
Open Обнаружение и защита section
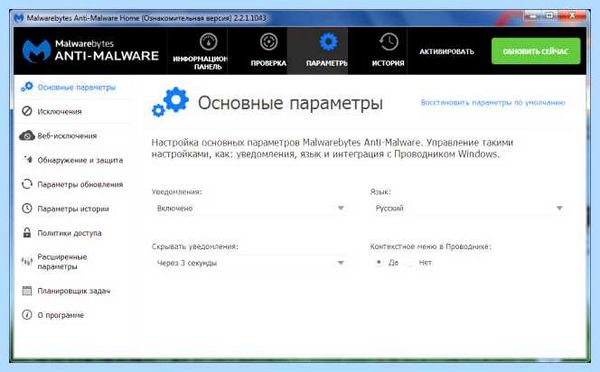[73, 160]
